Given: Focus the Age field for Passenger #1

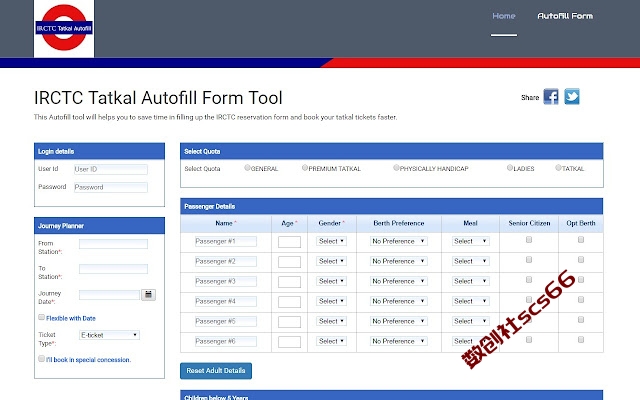Looking at the screenshot, I should [x=289, y=242].
